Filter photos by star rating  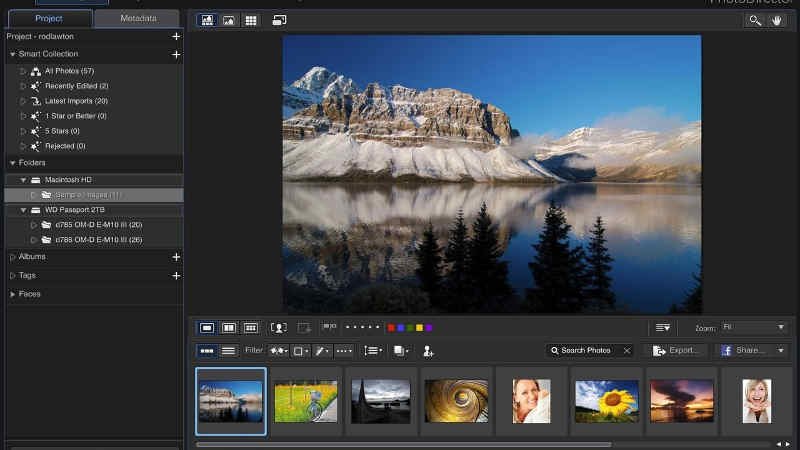(x=279, y=351)
